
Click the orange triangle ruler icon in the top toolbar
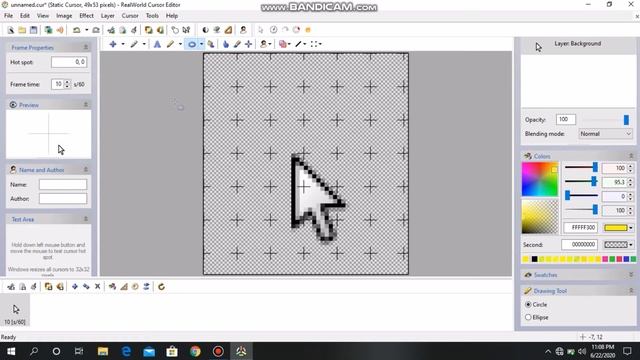point(229,30)
